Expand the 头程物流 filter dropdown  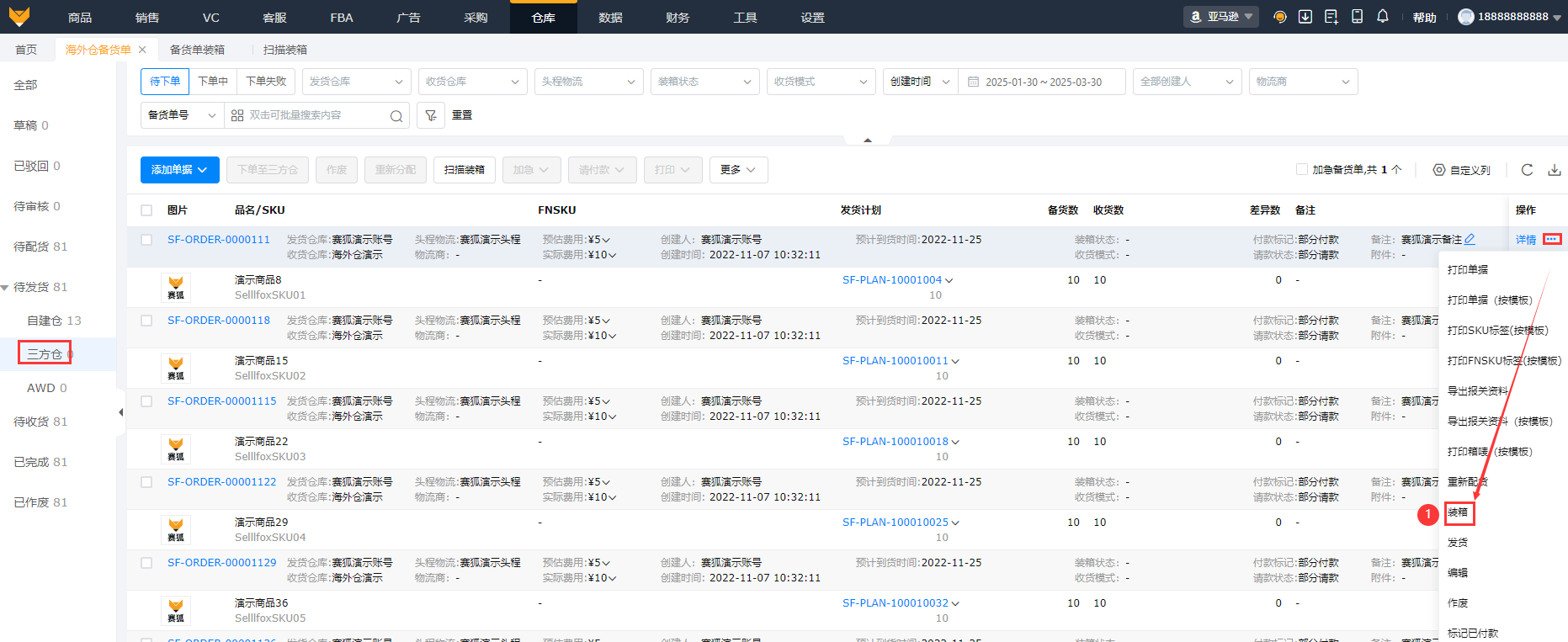[588, 82]
